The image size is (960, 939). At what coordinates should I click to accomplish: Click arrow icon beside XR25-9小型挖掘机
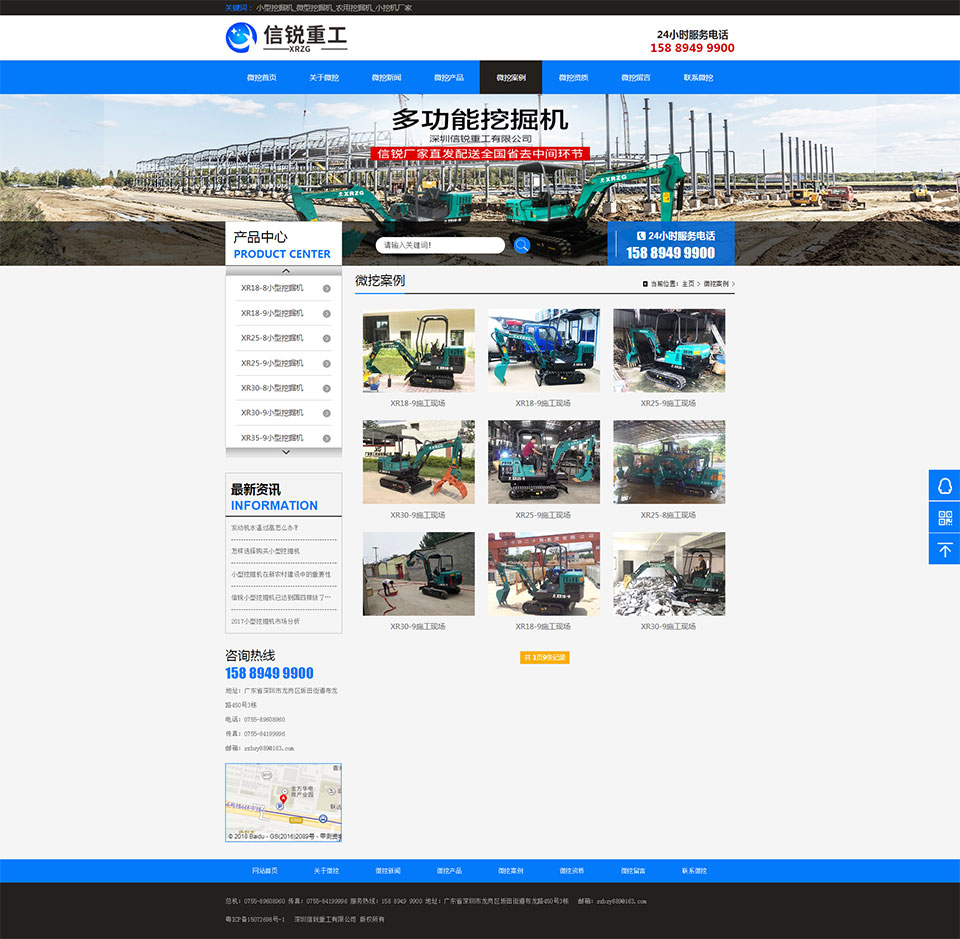coord(326,364)
